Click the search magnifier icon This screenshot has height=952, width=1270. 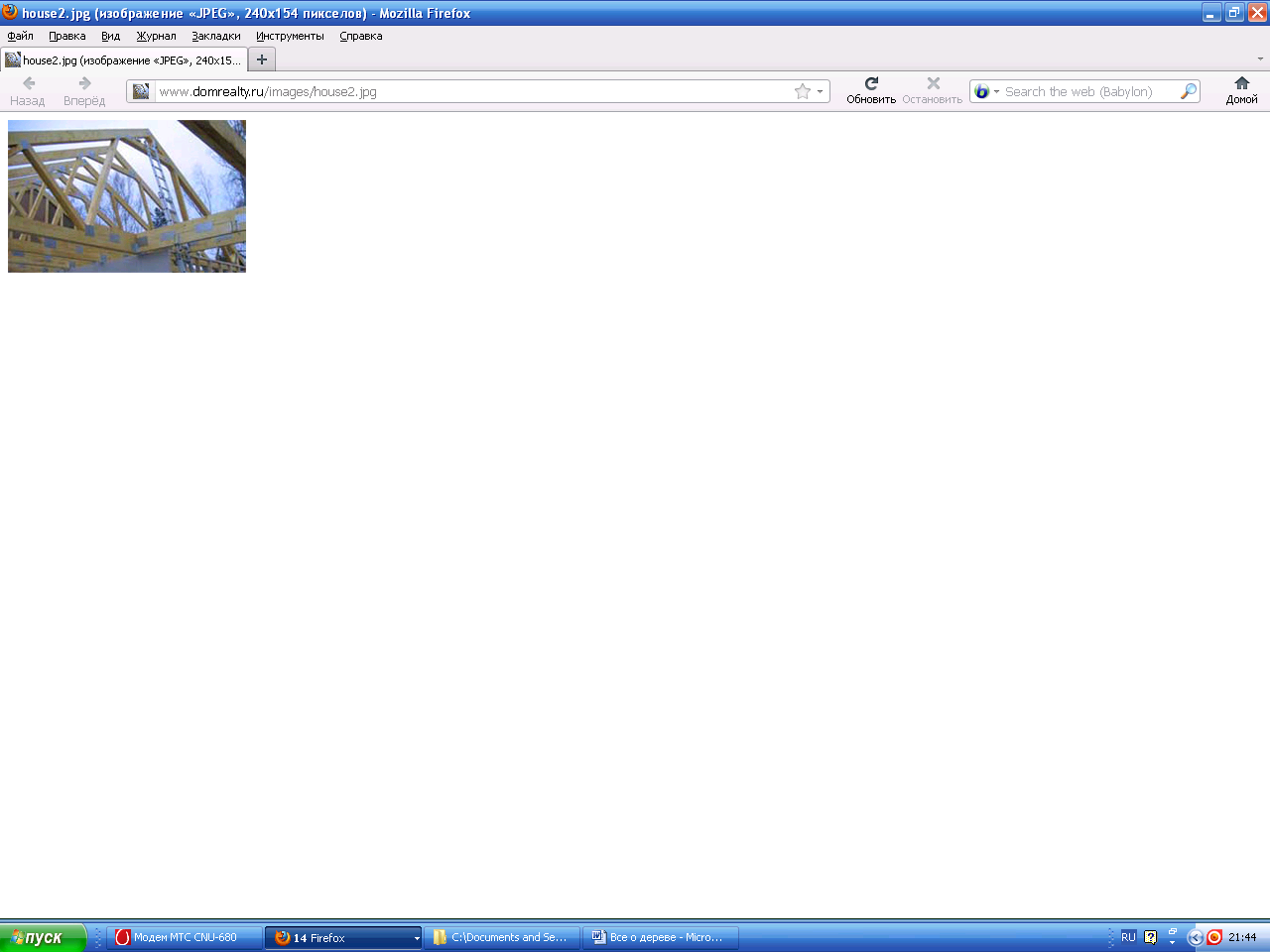(x=1188, y=91)
